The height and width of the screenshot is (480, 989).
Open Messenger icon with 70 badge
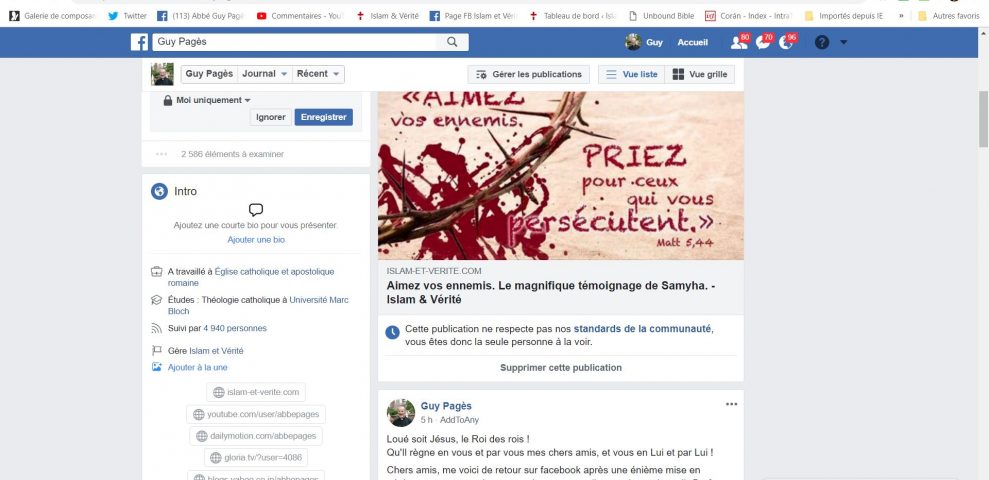tap(763, 42)
